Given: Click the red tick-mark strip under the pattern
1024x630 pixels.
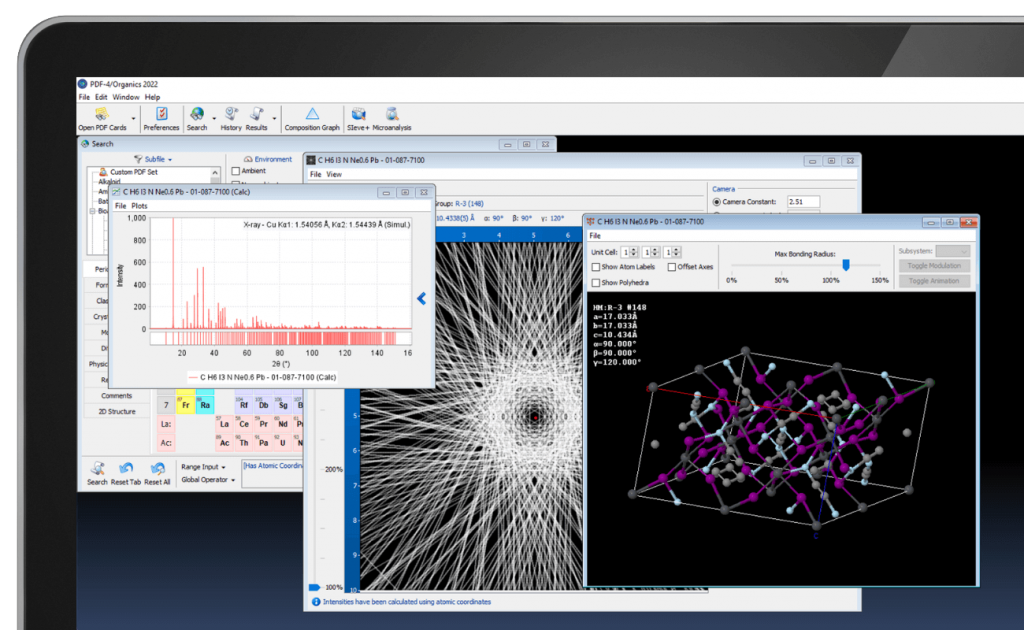Looking at the screenshot, I should pyautogui.click(x=281, y=338).
